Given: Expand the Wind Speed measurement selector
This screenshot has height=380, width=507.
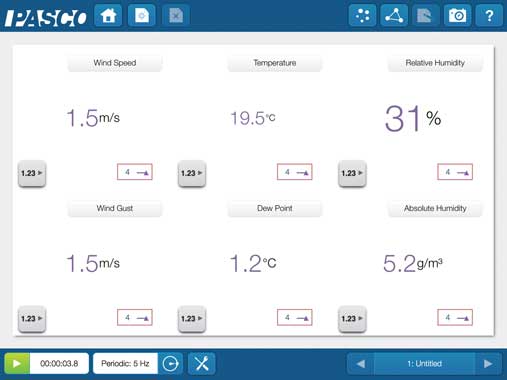Looking at the screenshot, I should click(x=115, y=63).
